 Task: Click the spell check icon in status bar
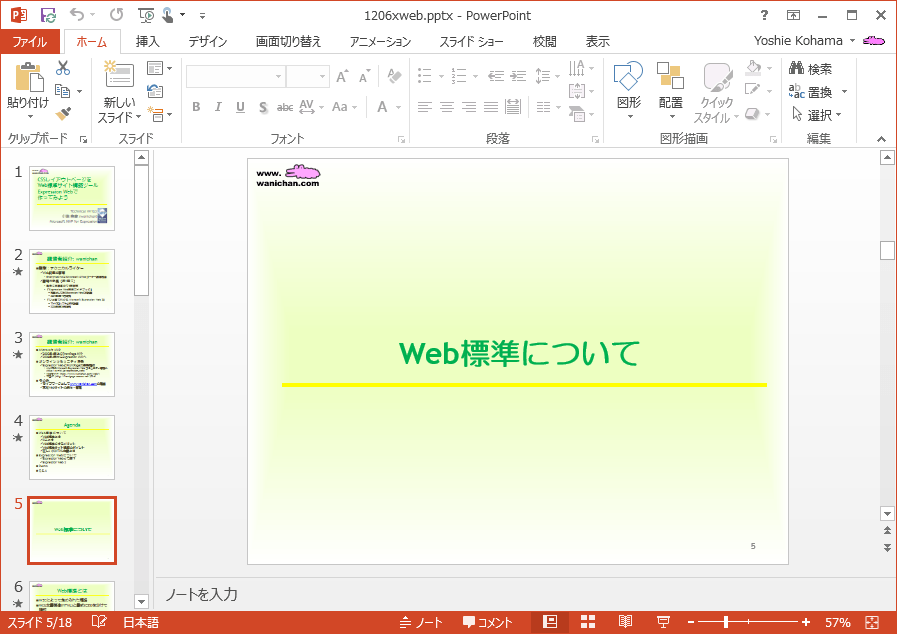(99, 622)
